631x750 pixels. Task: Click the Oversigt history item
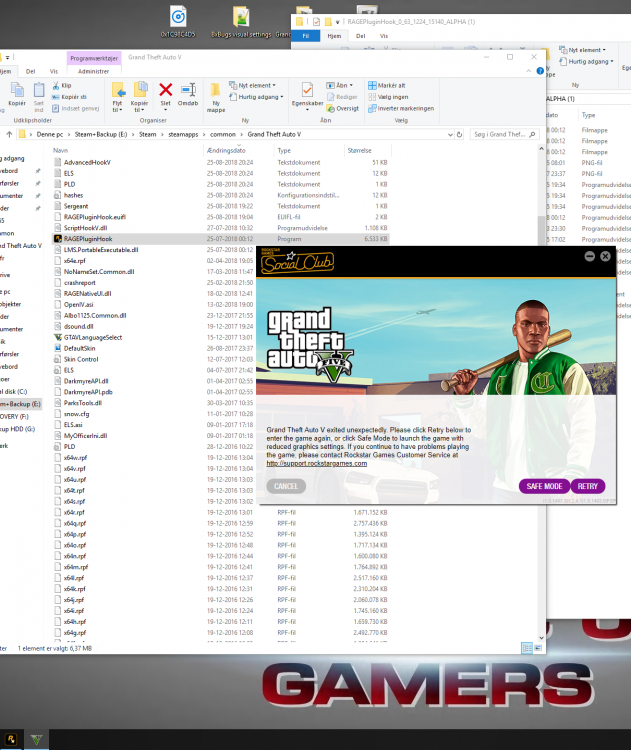pyautogui.click(x=343, y=109)
